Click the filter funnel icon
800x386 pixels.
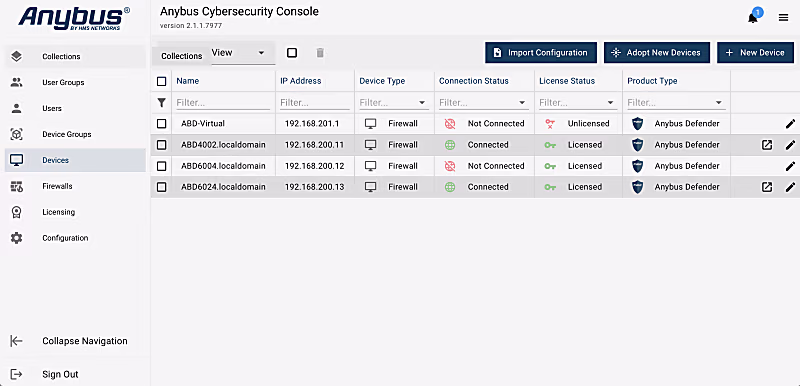click(x=161, y=102)
